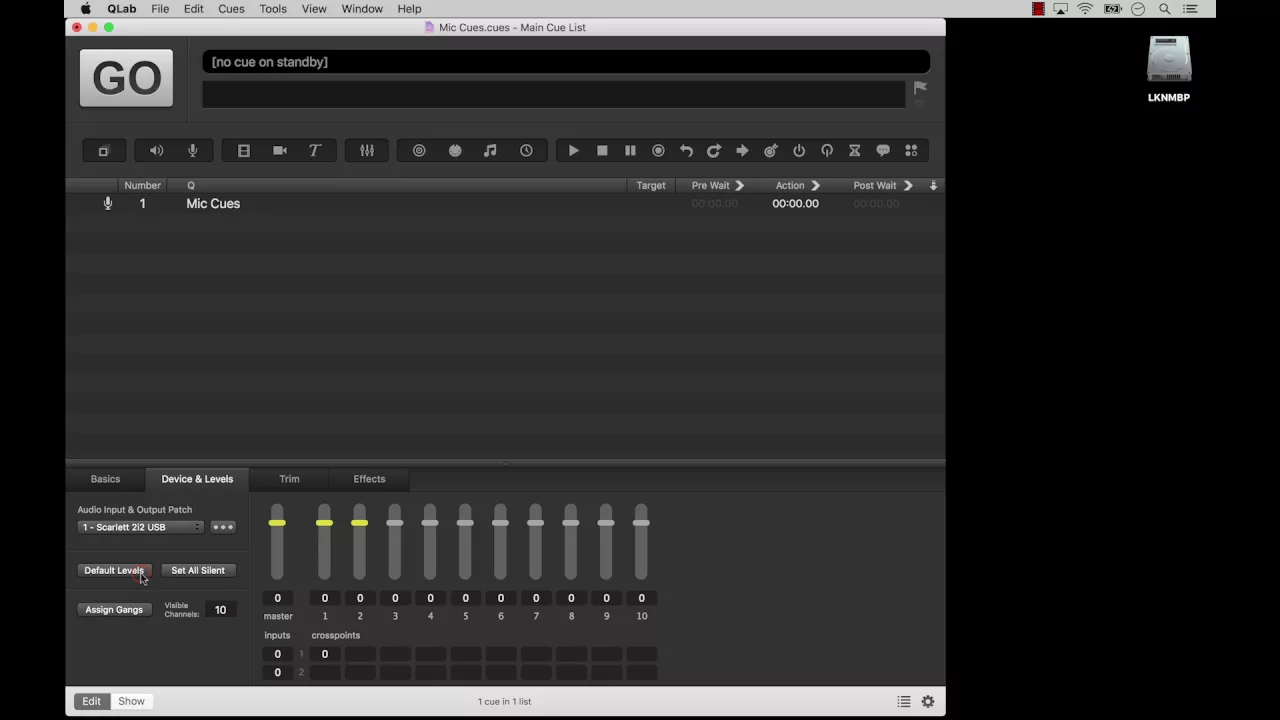Open the File menu
The image size is (1280, 720).
pos(160,9)
